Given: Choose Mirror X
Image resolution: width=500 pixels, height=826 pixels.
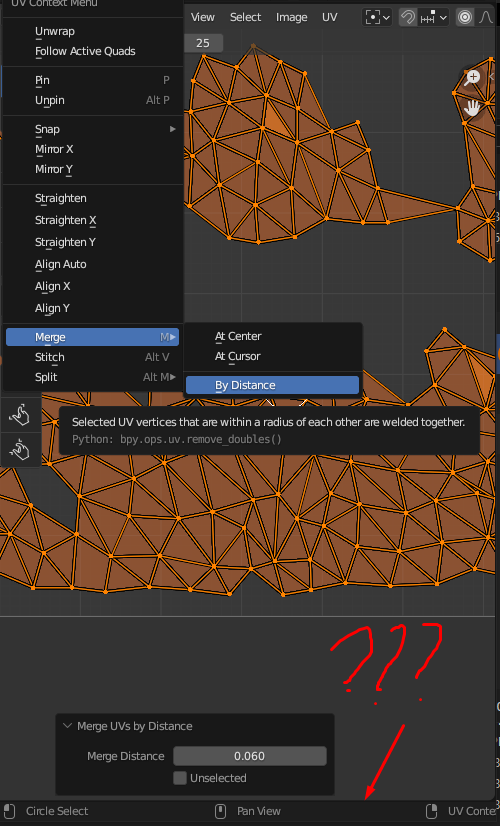Looking at the screenshot, I should 92,149.
